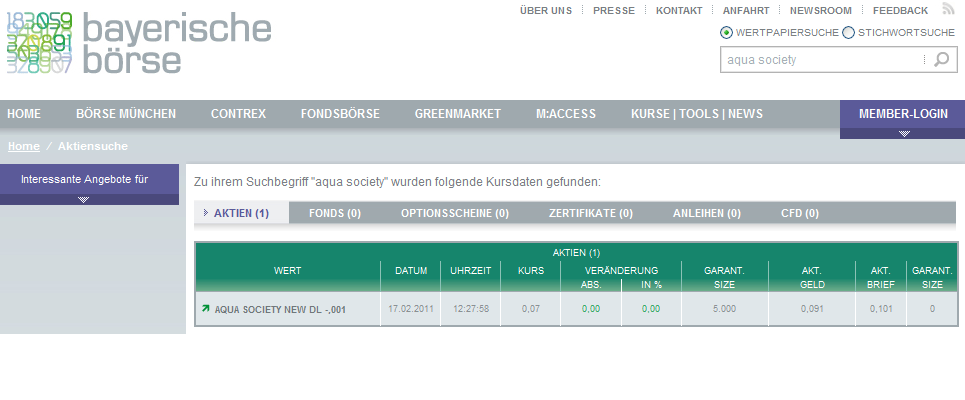Click the DATUM column header
Screen dimensions: 965x400
tap(411, 270)
